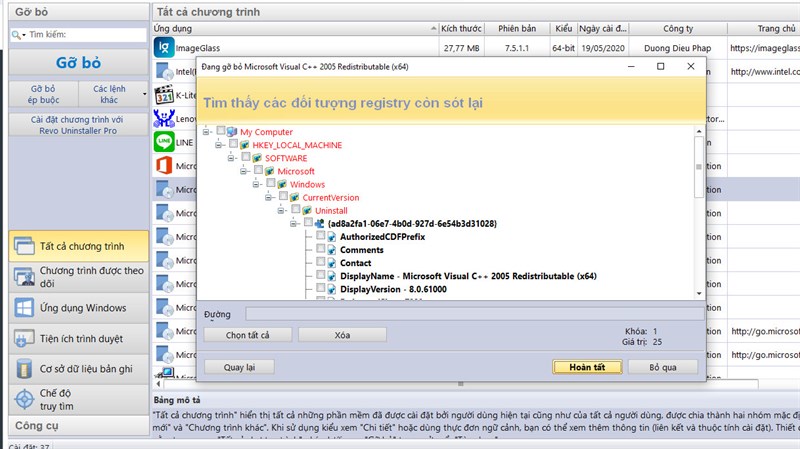Click the Hoàn tất button
800x449 pixels.
[x=587, y=367]
